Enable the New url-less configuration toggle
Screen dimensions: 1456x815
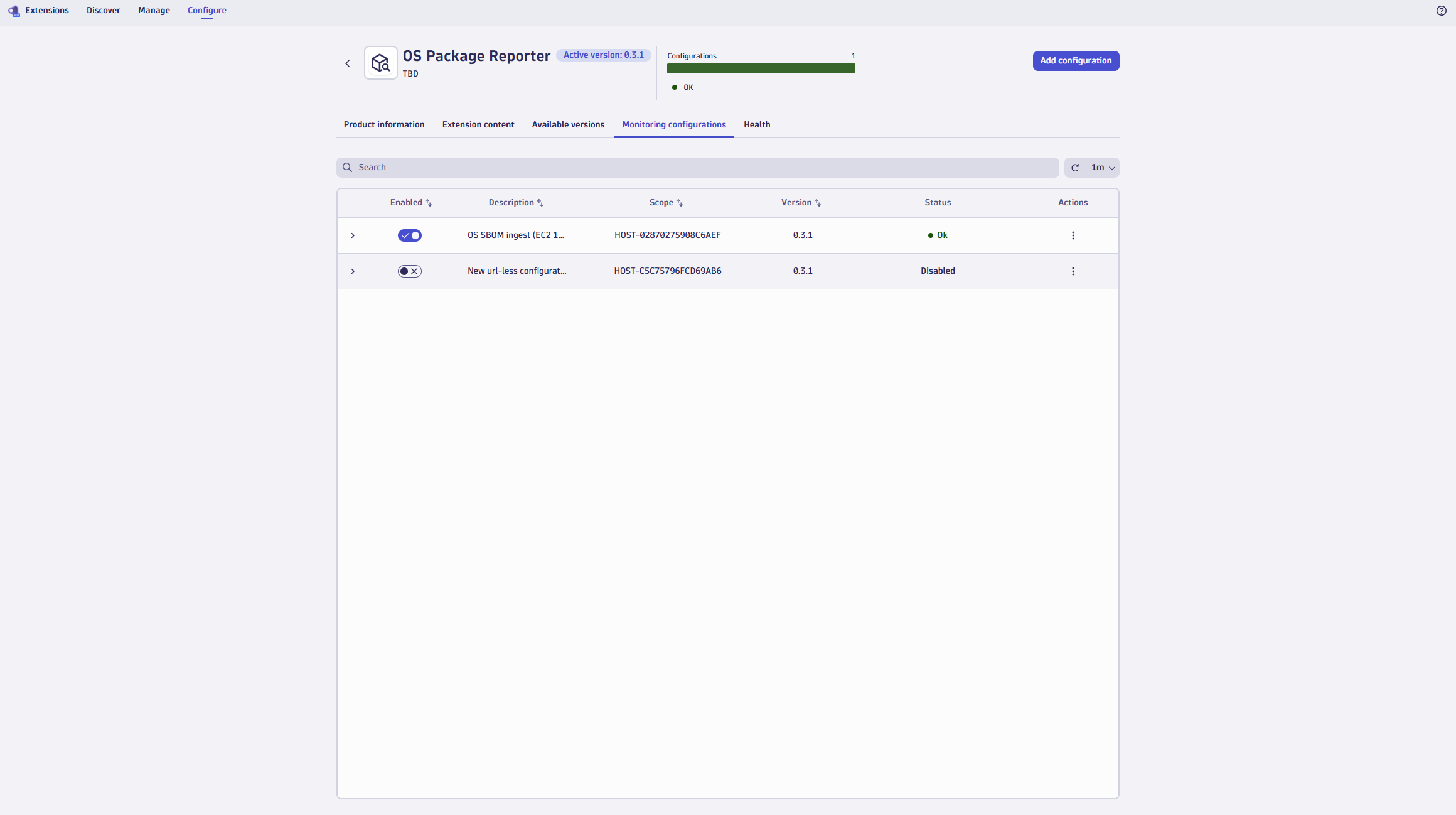pos(410,271)
